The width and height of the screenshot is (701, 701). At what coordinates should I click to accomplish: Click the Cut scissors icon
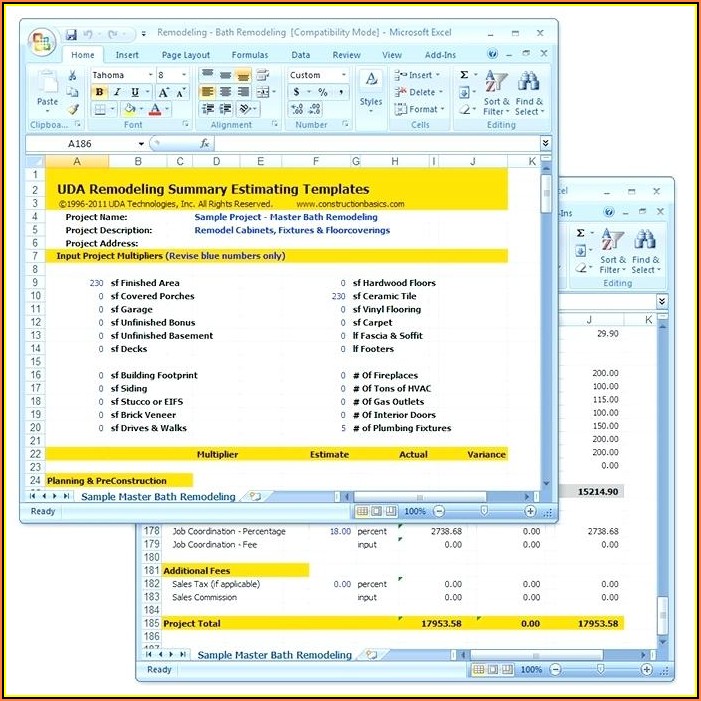click(x=72, y=75)
